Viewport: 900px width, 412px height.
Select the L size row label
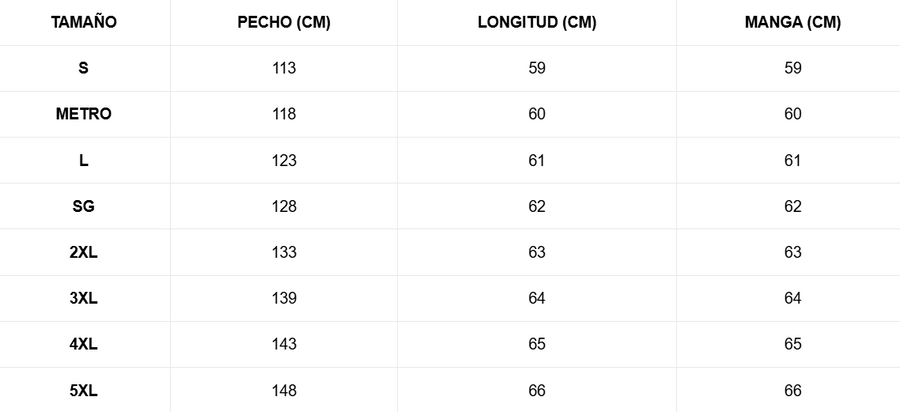pyautogui.click(x=84, y=160)
